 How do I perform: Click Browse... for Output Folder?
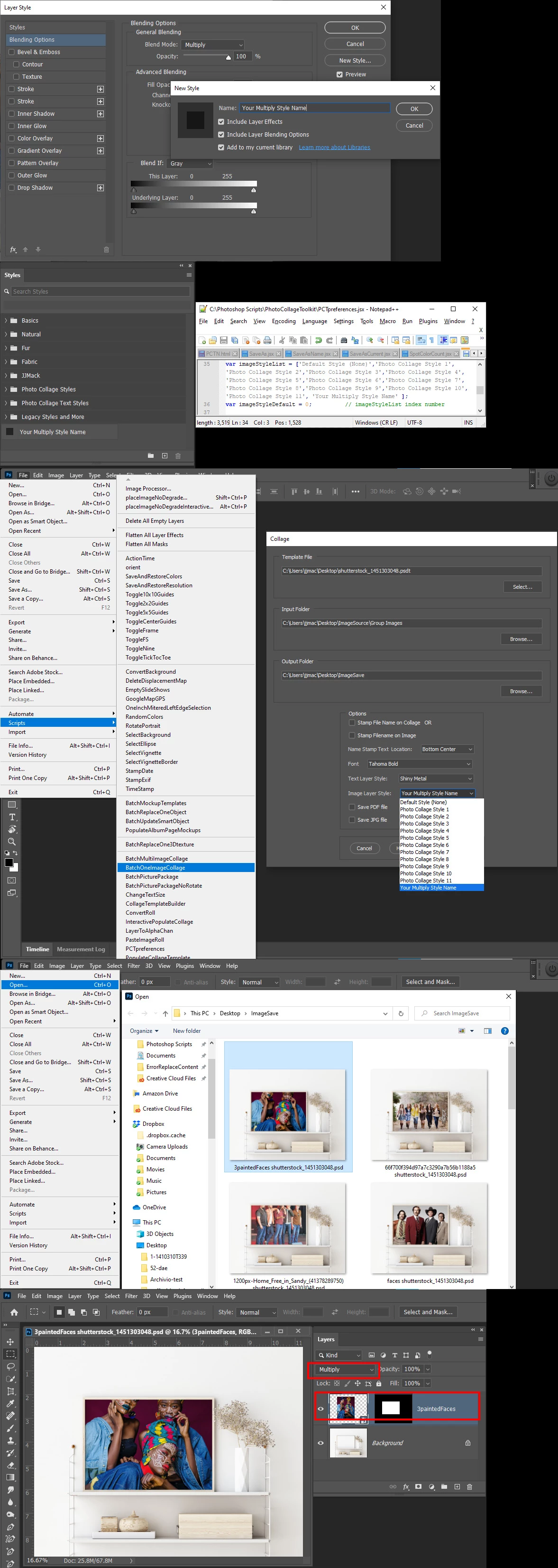pyautogui.click(x=521, y=691)
